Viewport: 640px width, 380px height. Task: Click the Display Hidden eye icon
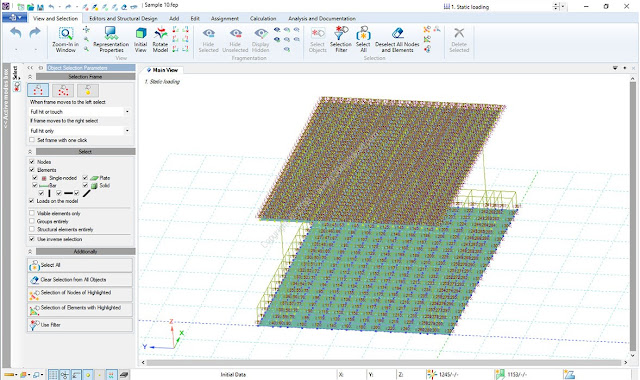point(261,33)
